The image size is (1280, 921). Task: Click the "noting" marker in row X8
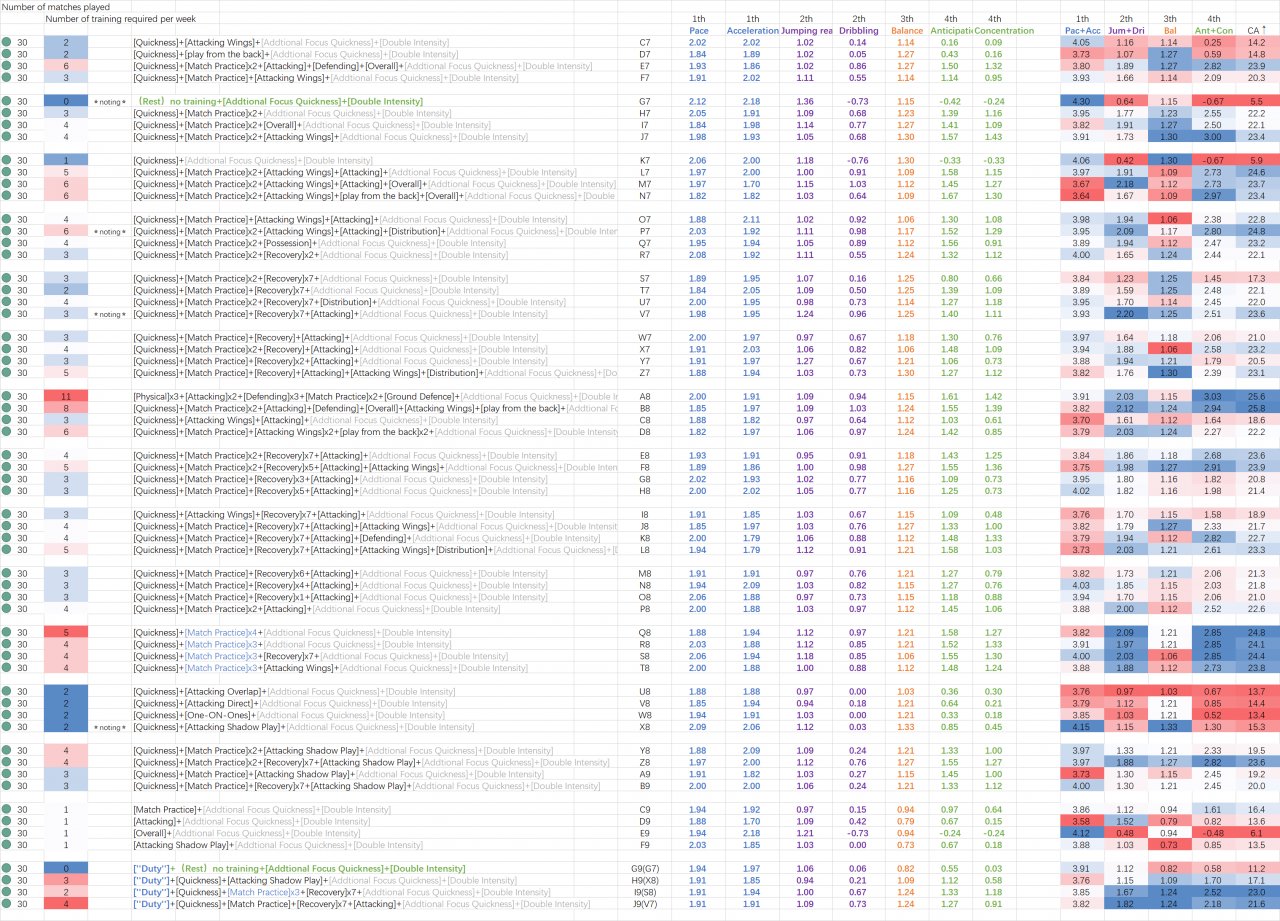click(x=109, y=727)
